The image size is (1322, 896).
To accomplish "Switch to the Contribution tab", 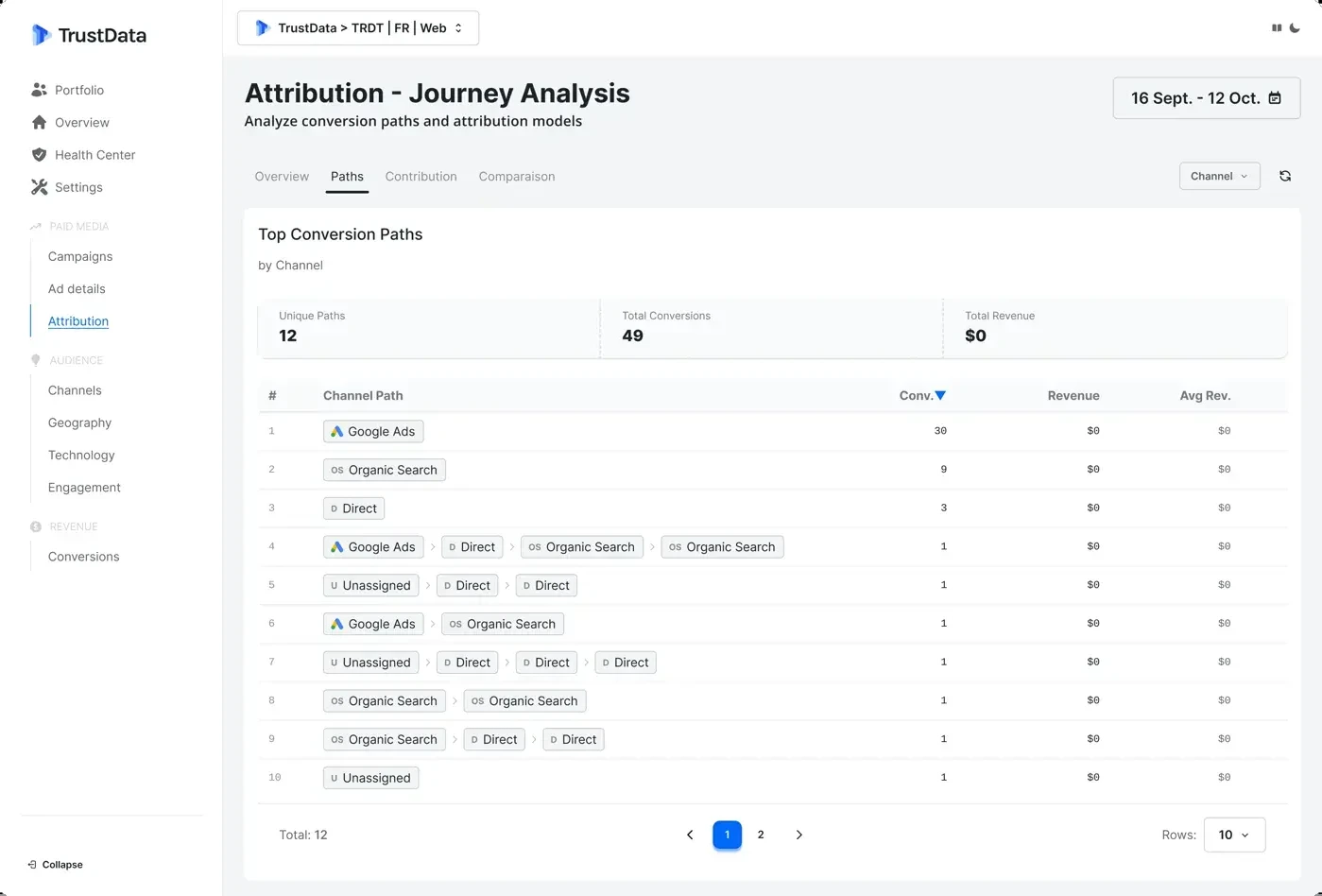I will click(421, 177).
